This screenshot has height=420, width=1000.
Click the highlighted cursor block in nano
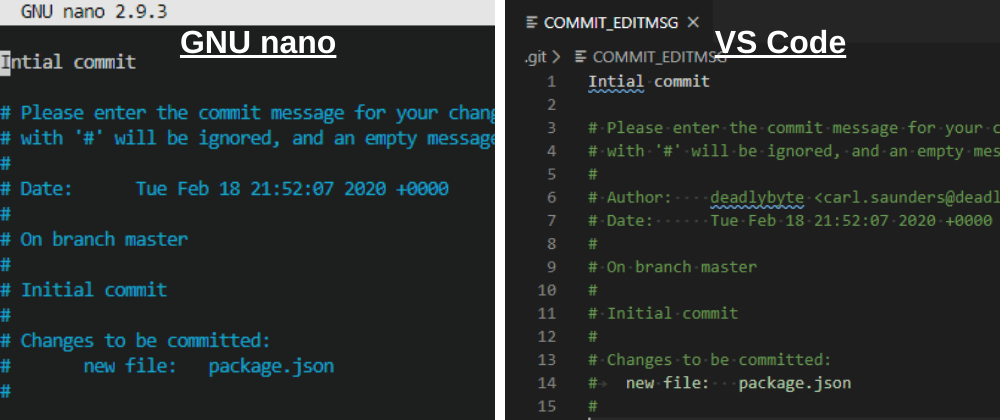click(5, 62)
